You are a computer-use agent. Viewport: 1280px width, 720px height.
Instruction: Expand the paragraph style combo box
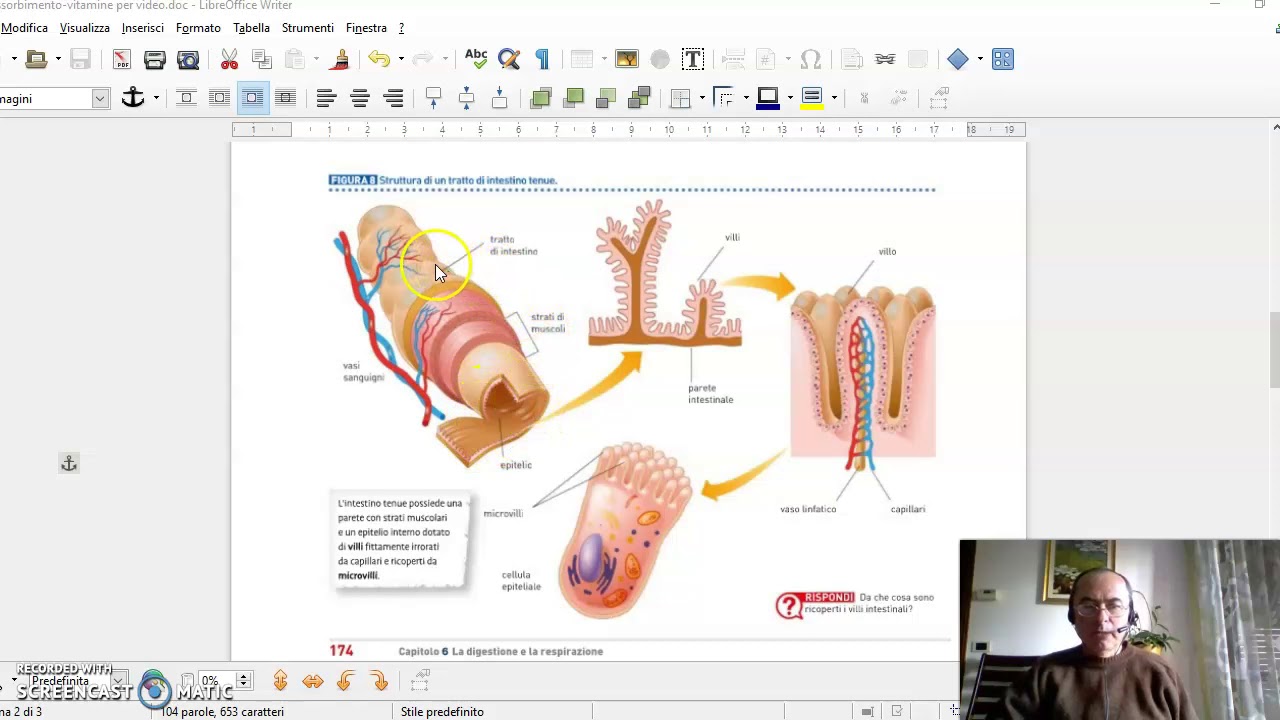[100, 98]
